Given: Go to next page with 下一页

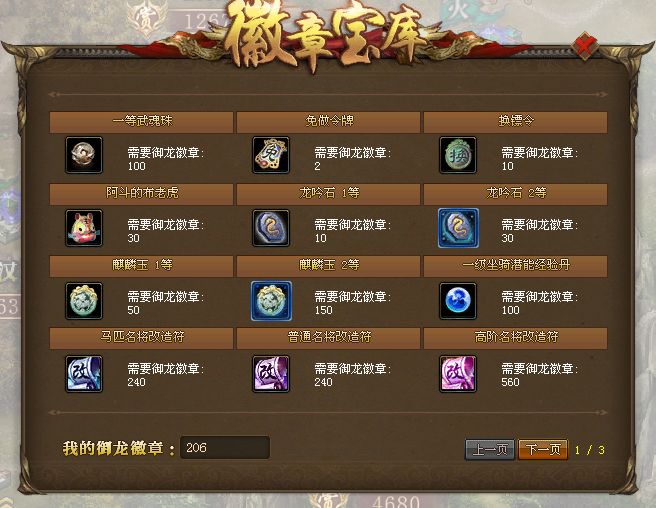Looking at the screenshot, I should (x=543, y=450).
